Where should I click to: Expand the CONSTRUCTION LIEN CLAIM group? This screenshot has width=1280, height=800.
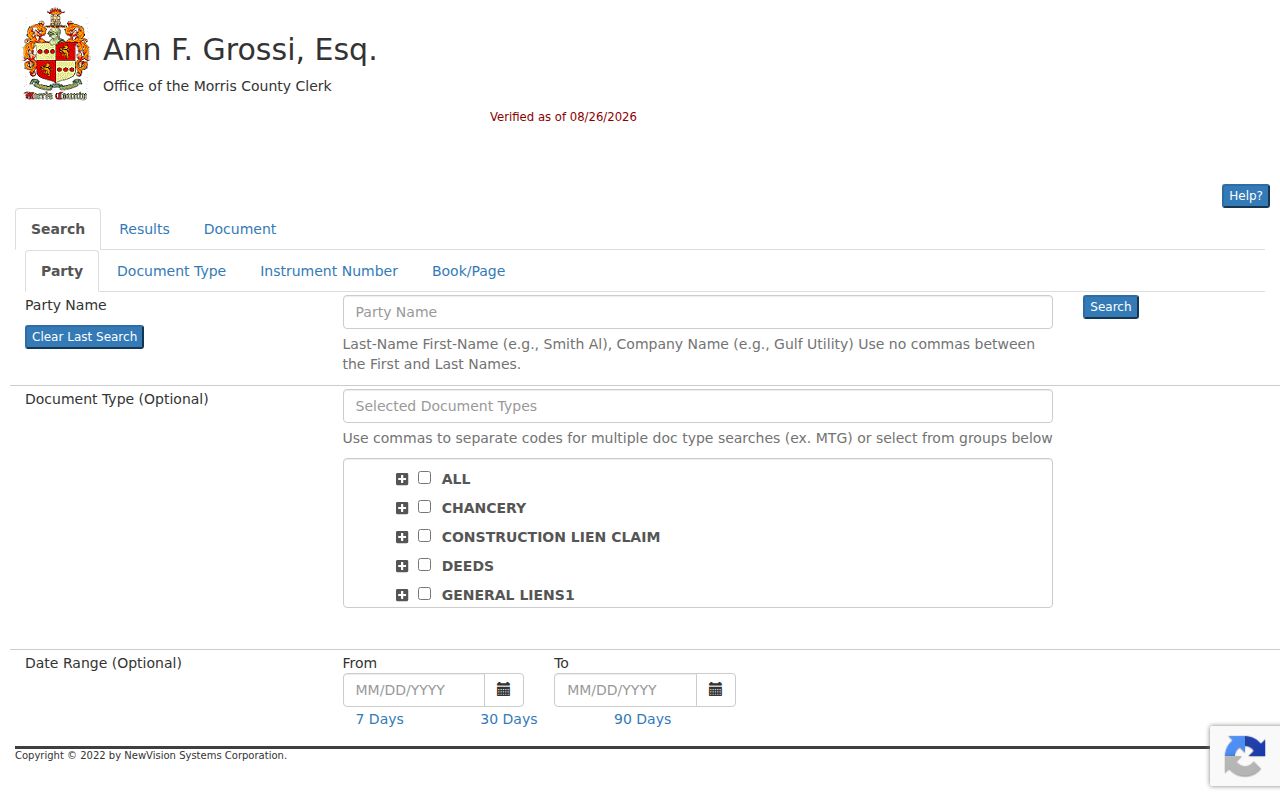[402, 537]
